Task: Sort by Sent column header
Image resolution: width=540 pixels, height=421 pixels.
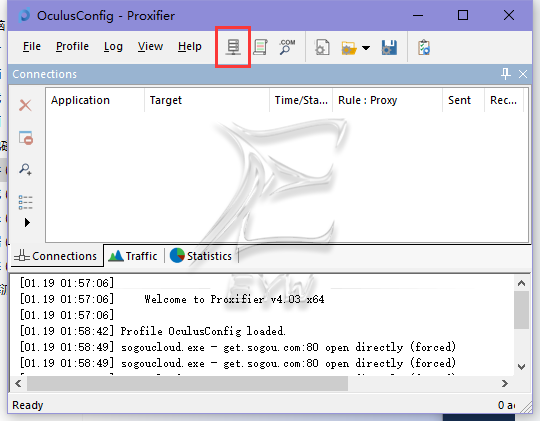Action: coord(464,100)
